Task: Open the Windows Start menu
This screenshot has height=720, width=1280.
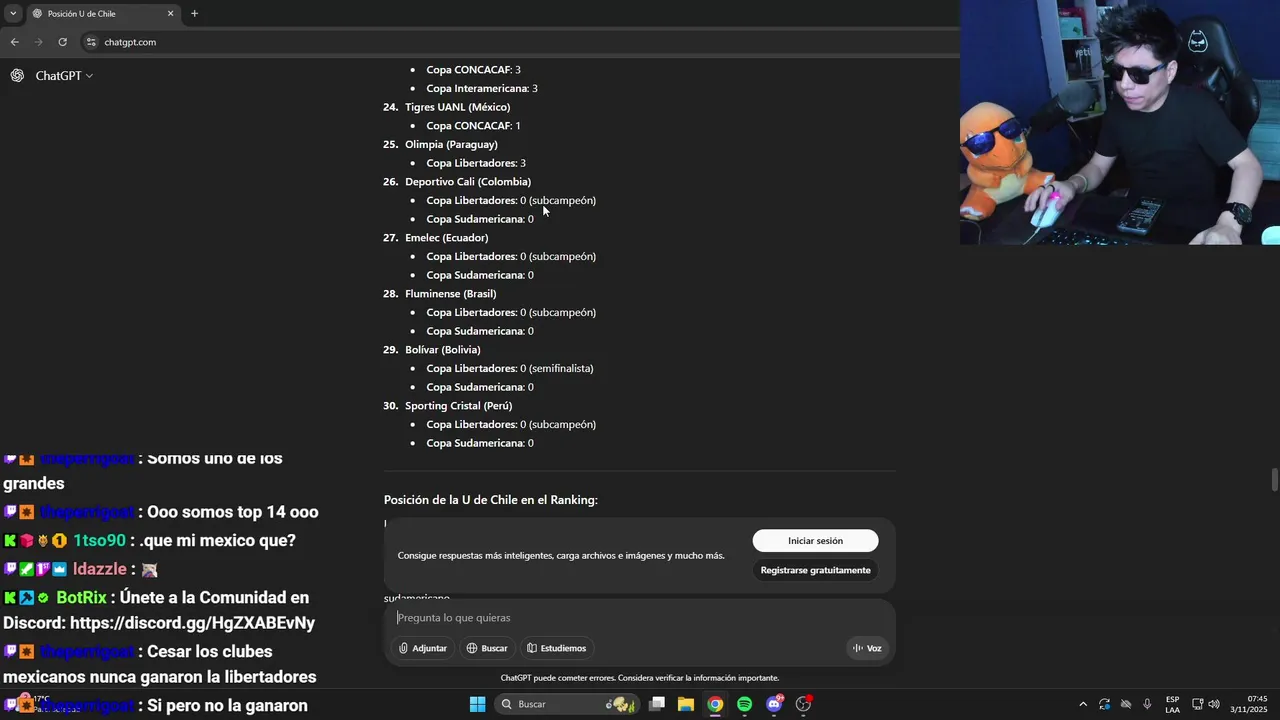Action: point(478,704)
